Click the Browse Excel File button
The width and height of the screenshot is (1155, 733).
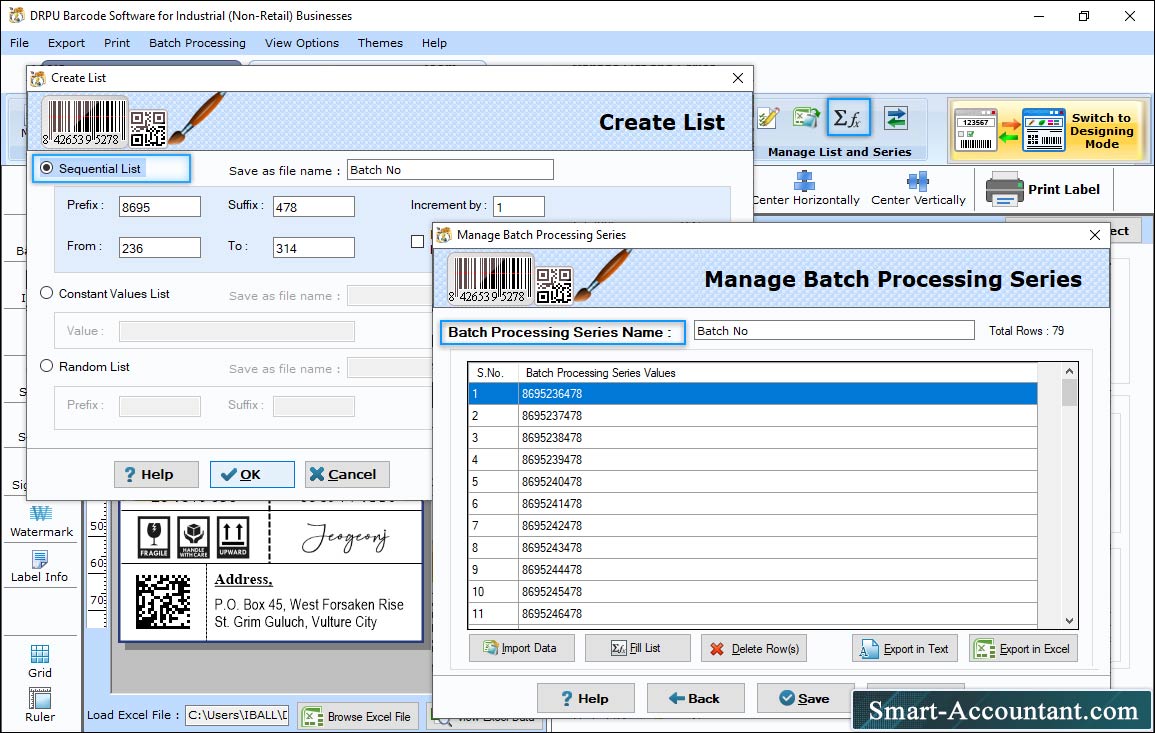tap(358, 716)
